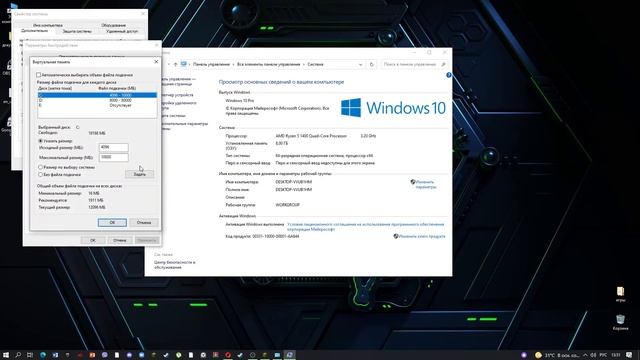
Task: Open the 'Защита системы' tab
Action: point(77,31)
